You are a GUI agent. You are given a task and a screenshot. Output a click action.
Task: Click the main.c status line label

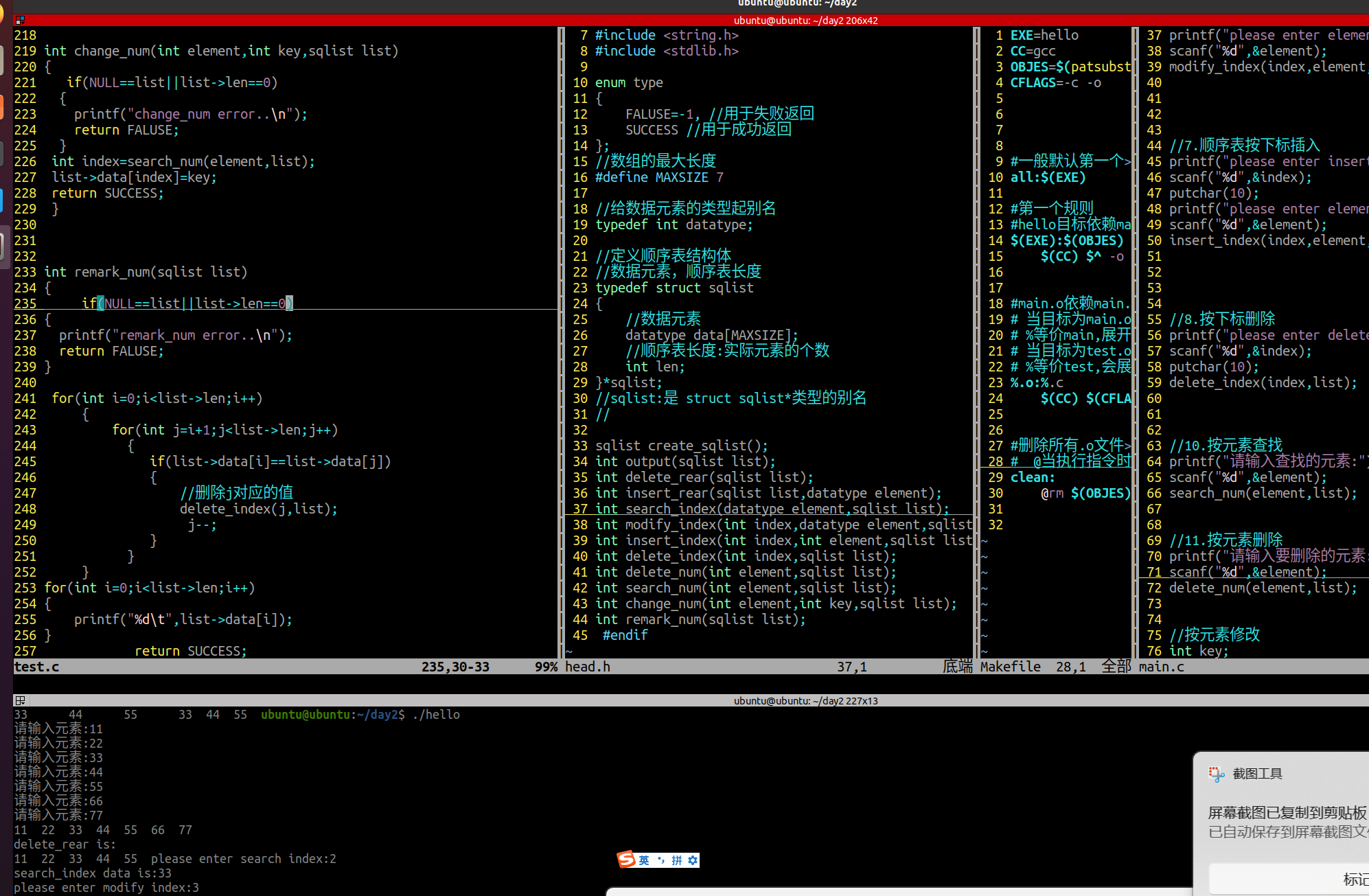[x=1162, y=667]
